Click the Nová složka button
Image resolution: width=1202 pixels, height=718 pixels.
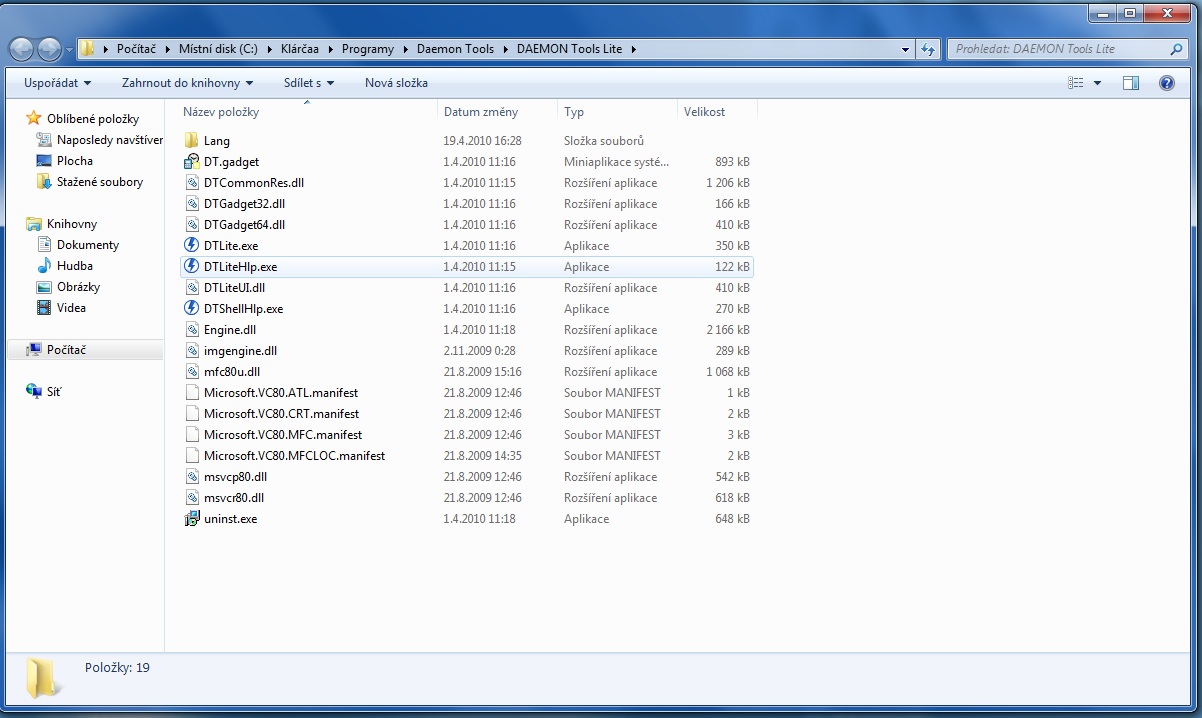pyautogui.click(x=396, y=83)
